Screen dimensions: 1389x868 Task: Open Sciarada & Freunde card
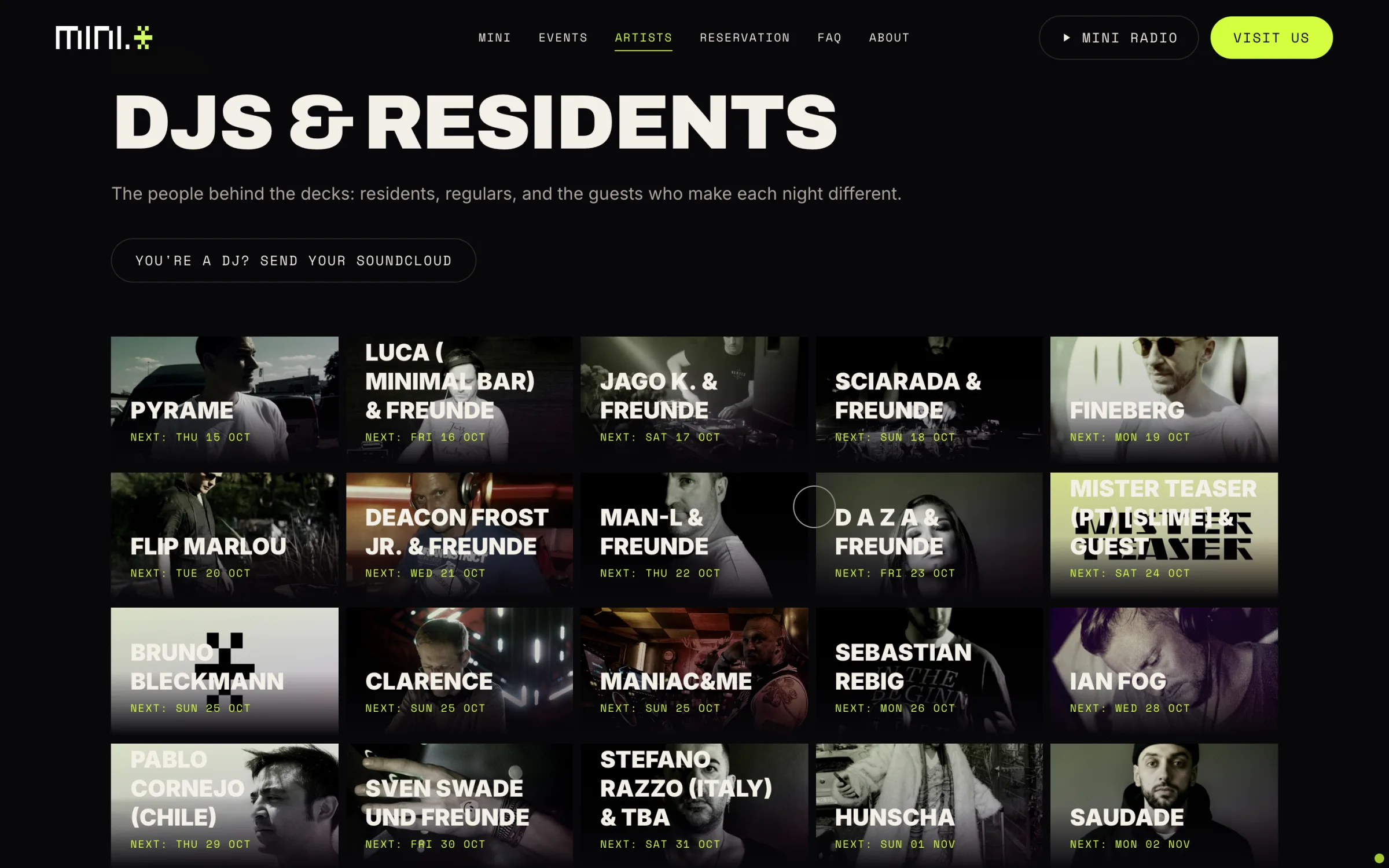pyautogui.click(x=929, y=399)
